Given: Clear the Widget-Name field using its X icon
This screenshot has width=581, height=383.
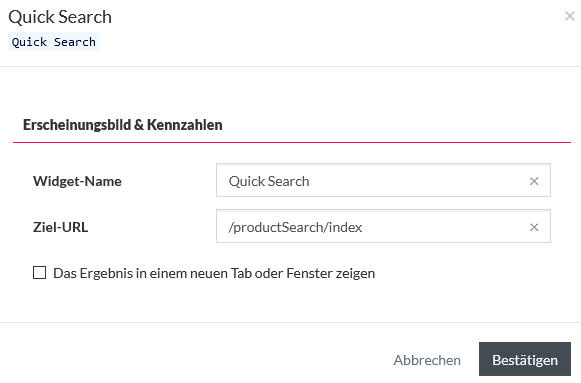Looking at the screenshot, I should (534, 181).
